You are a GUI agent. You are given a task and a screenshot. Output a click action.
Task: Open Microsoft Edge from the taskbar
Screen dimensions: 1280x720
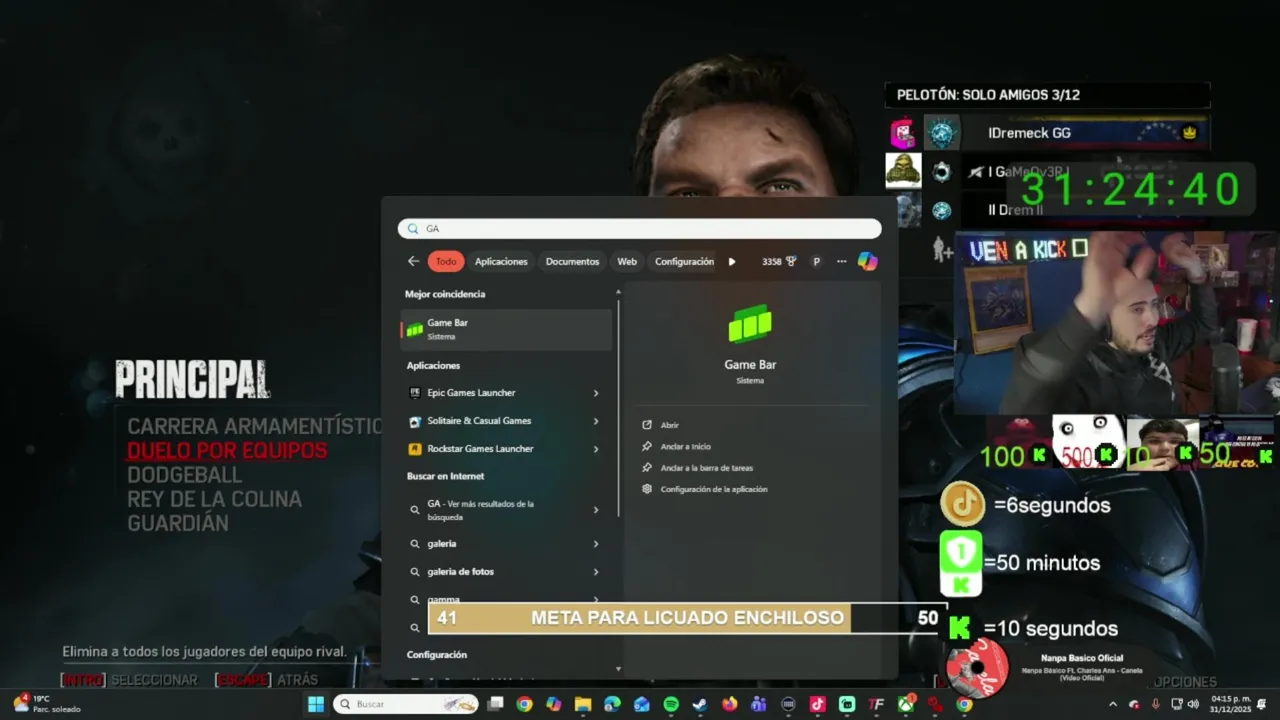(x=612, y=704)
